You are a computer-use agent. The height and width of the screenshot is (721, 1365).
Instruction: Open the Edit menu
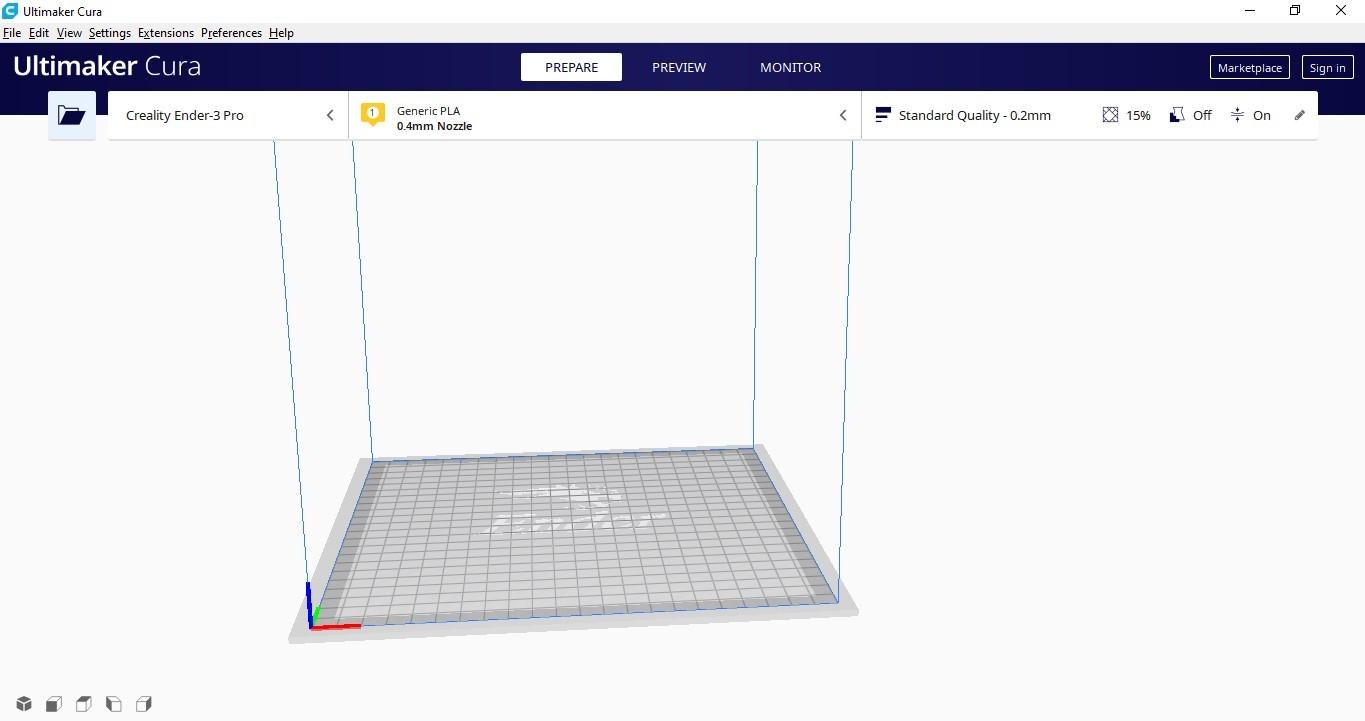pyautogui.click(x=39, y=33)
